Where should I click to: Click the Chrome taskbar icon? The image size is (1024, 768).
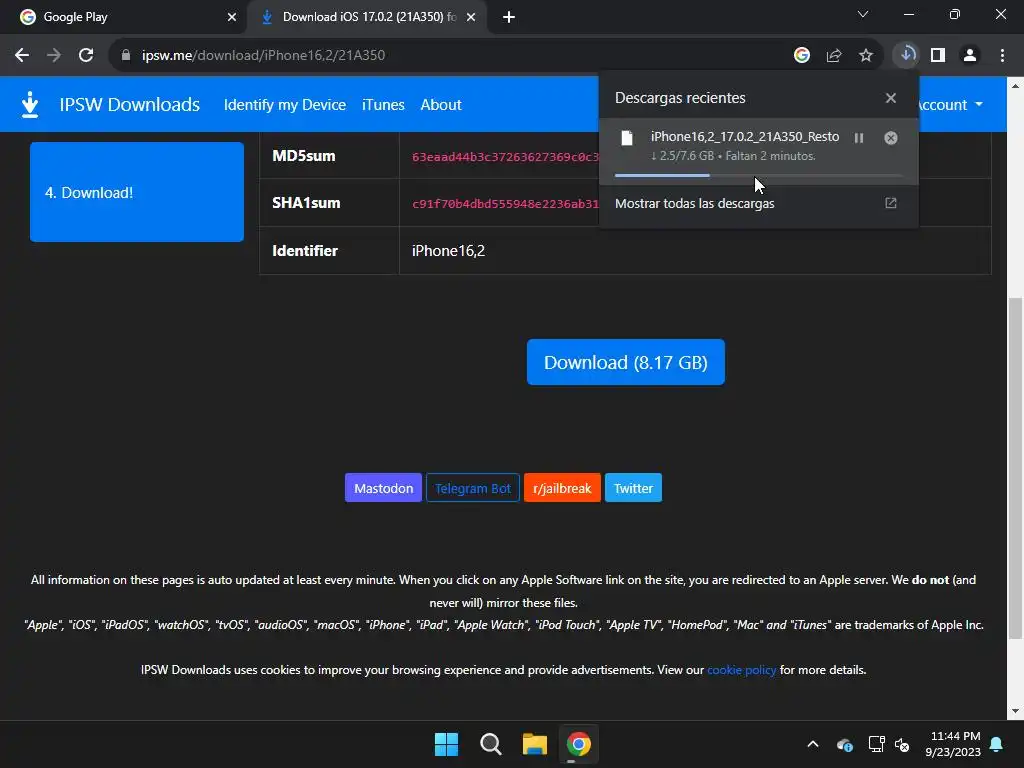[579, 744]
